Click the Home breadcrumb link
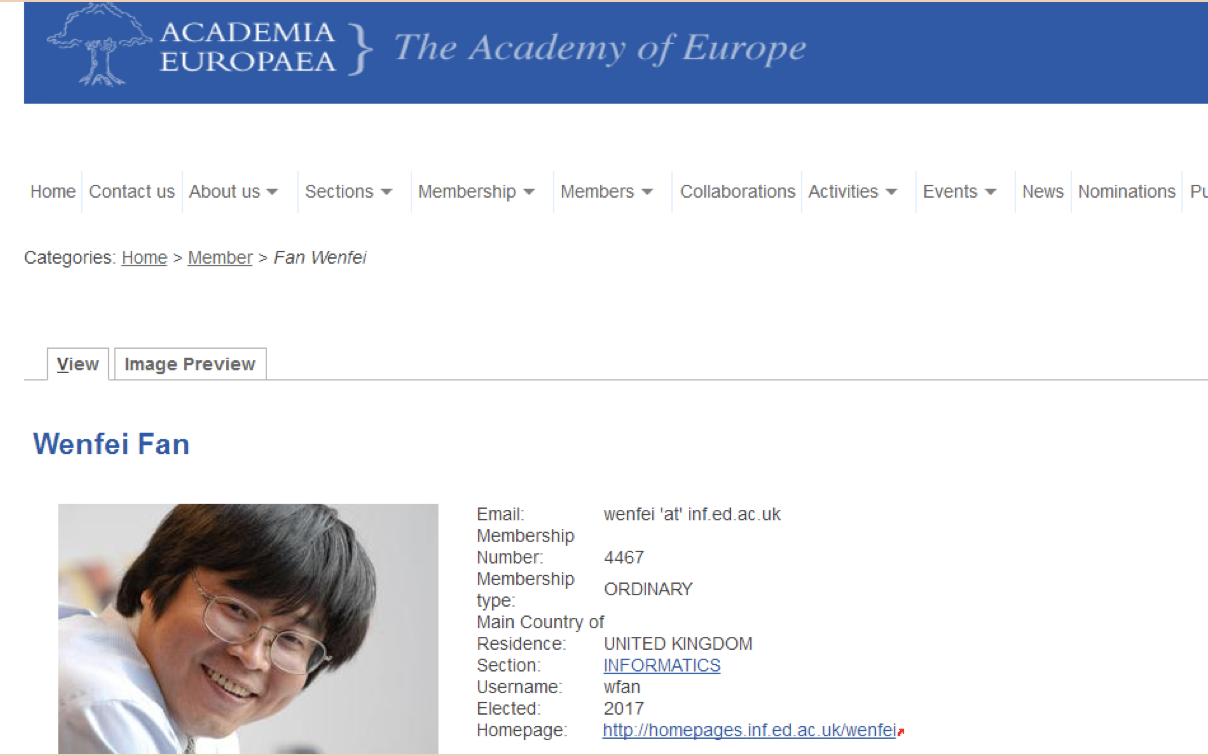This screenshot has height=756, width=1208. coord(144,258)
